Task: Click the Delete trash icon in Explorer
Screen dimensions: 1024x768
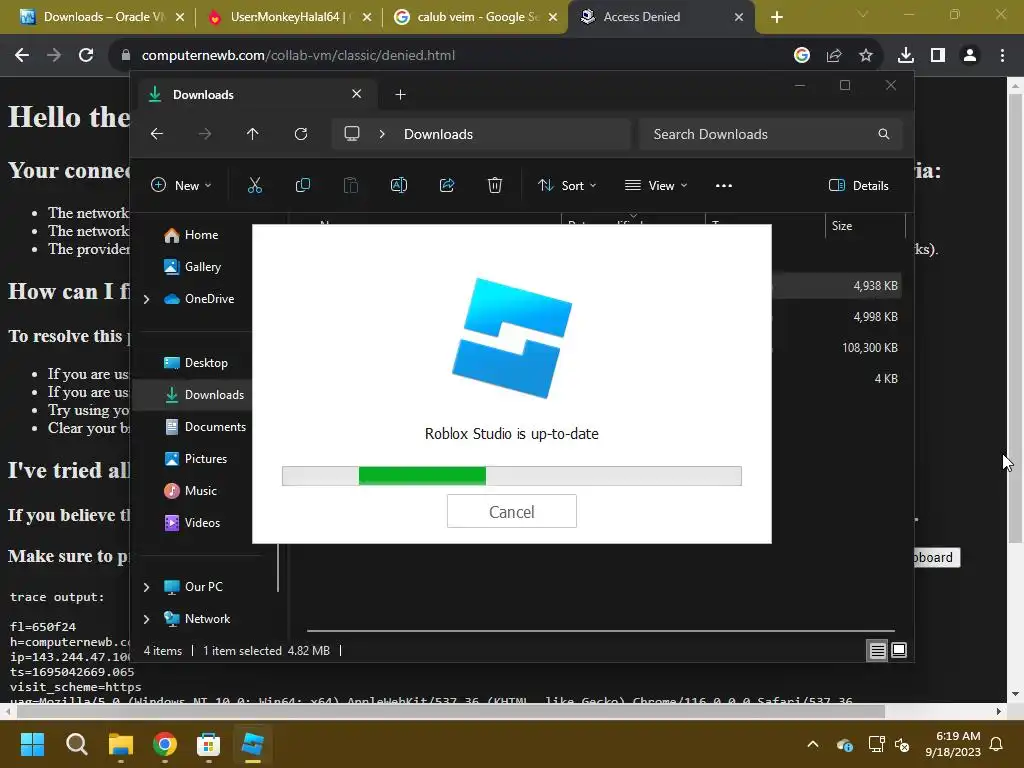Action: 494,185
